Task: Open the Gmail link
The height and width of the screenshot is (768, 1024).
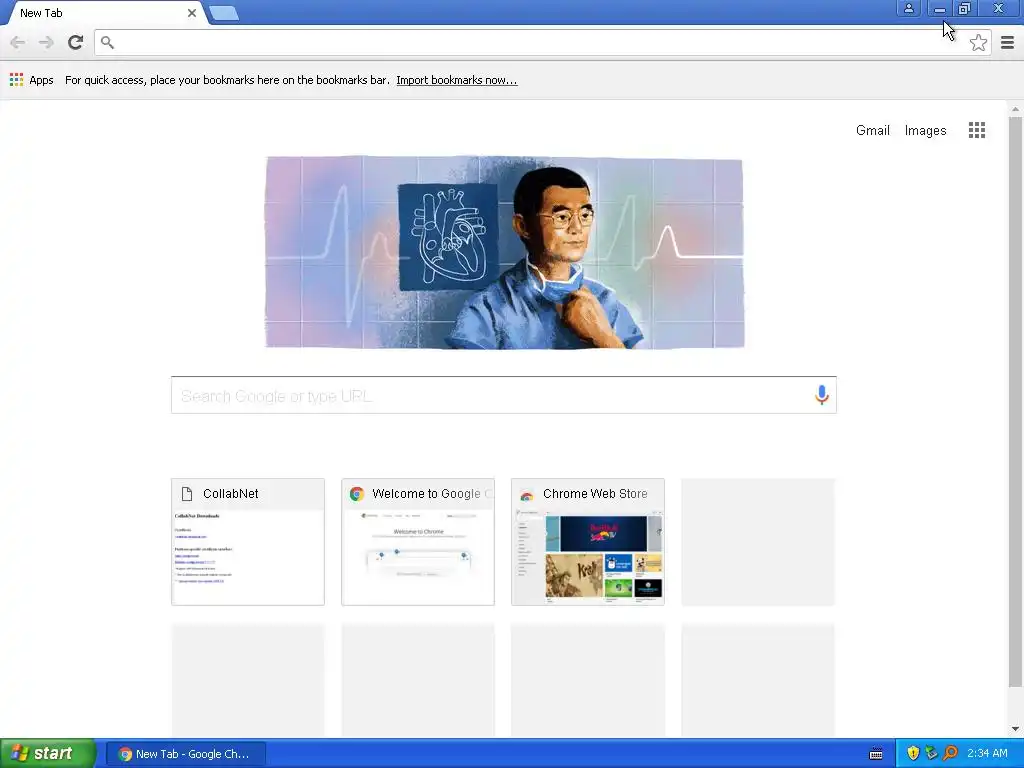Action: coord(872,131)
